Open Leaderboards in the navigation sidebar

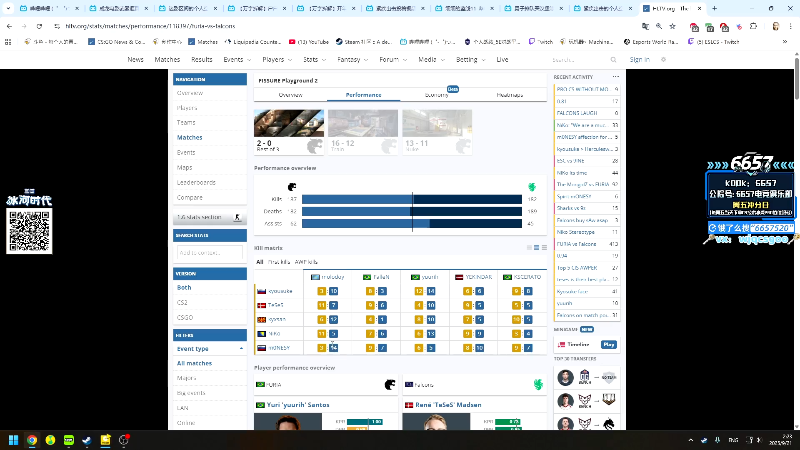[196, 183]
